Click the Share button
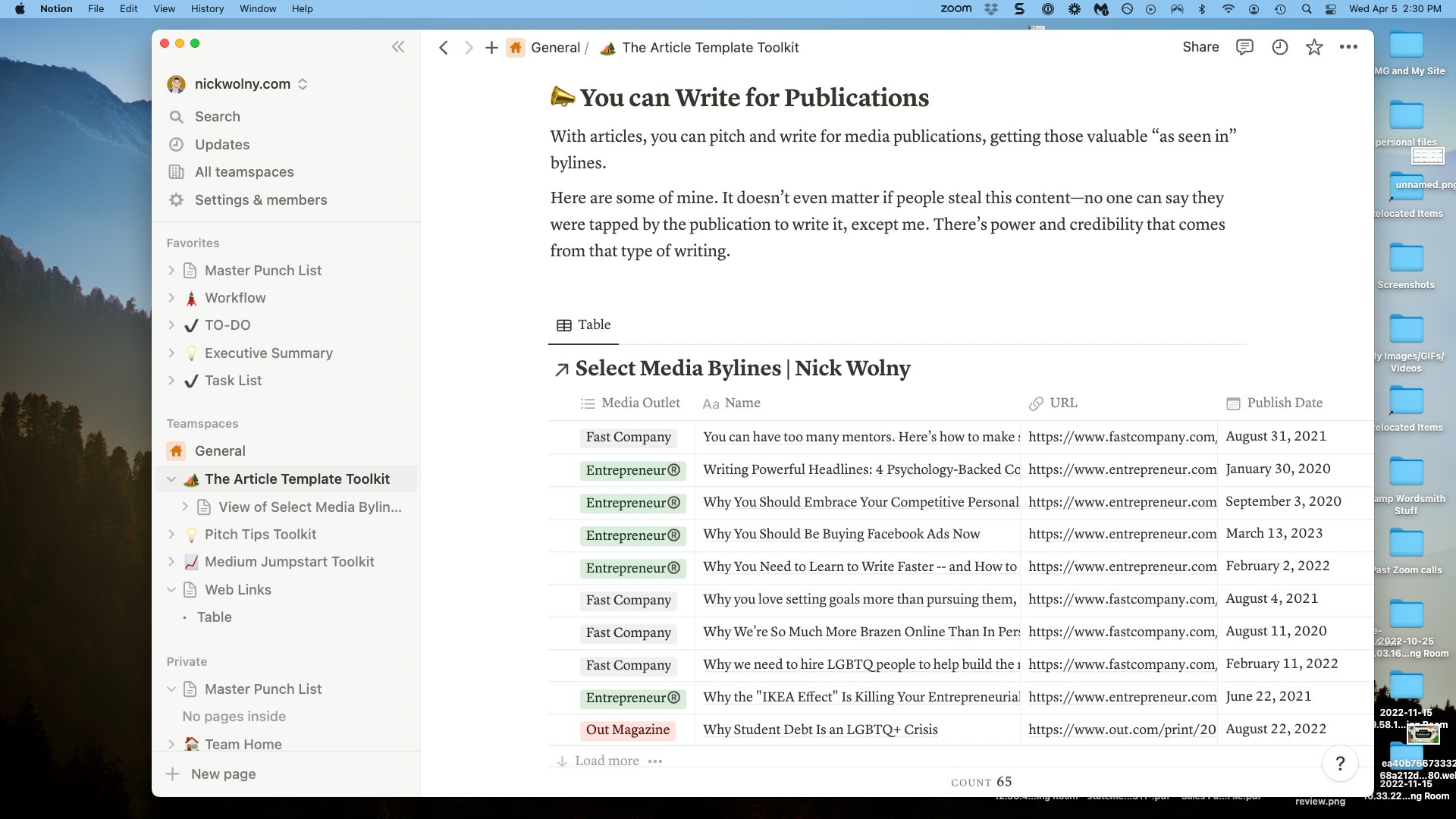Image resolution: width=1456 pixels, height=819 pixels. [1200, 47]
